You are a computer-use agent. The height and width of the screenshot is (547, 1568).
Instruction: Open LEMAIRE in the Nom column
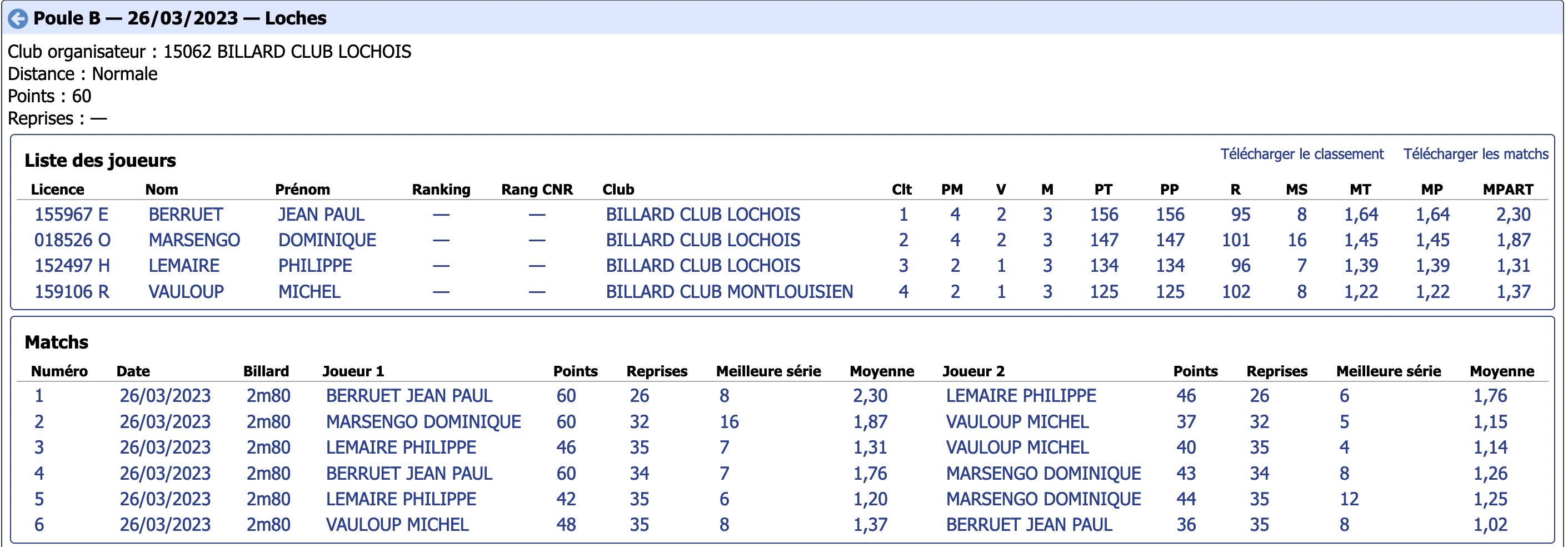[x=184, y=266]
